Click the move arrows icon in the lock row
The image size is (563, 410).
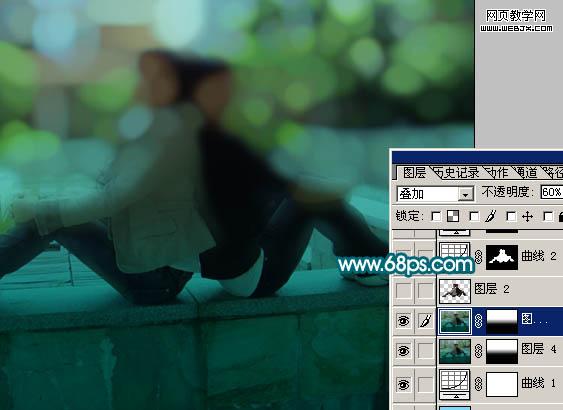(x=527, y=216)
